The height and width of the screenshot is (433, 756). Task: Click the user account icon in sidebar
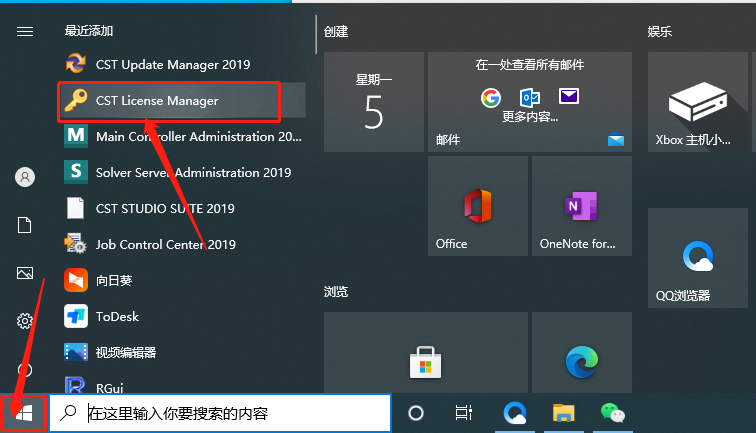tap(25, 177)
